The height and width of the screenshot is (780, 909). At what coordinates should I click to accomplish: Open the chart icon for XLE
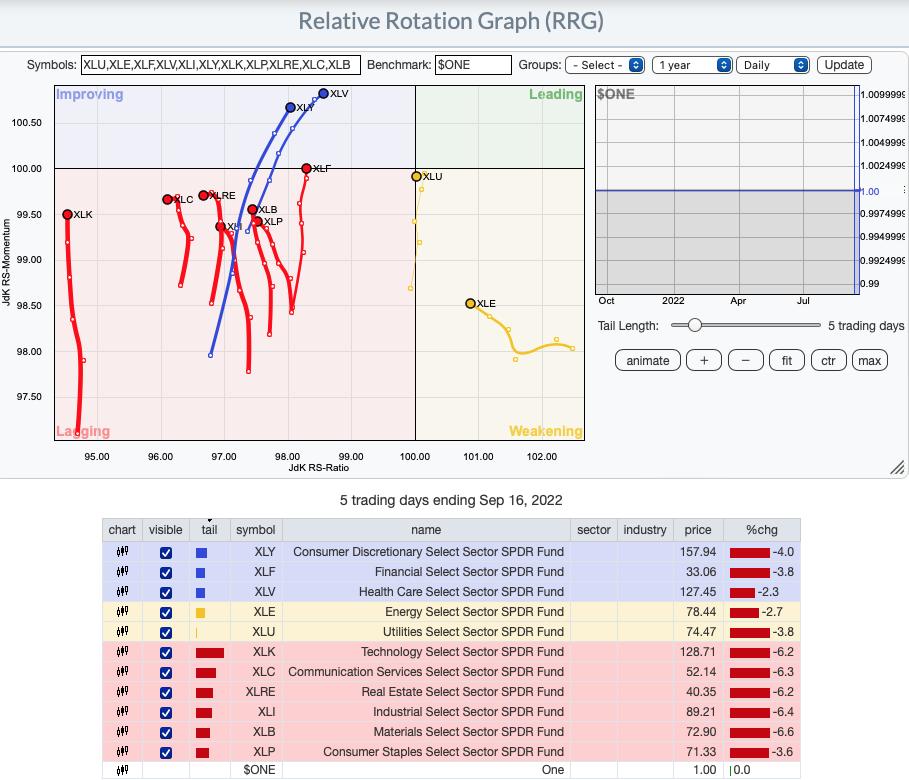tap(122, 612)
